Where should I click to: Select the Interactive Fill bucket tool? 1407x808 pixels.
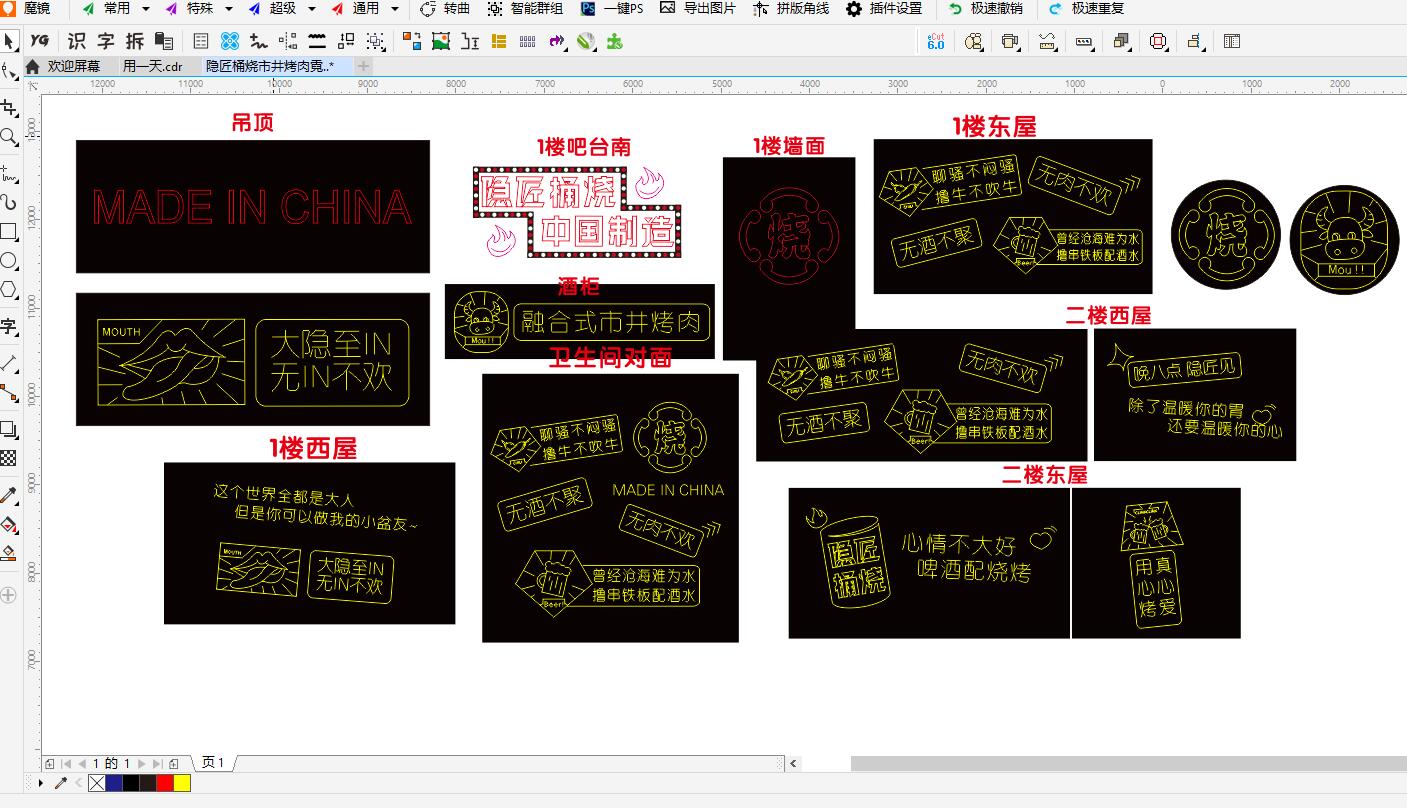coord(9,524)
